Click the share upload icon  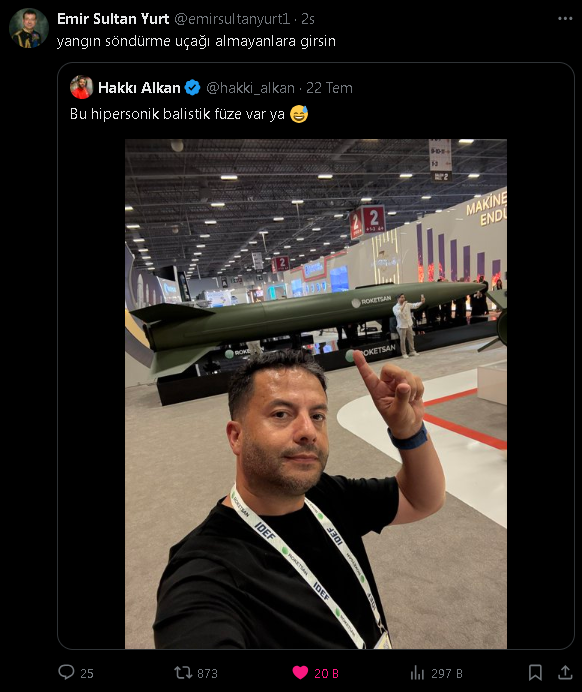(x=565, y=672)
